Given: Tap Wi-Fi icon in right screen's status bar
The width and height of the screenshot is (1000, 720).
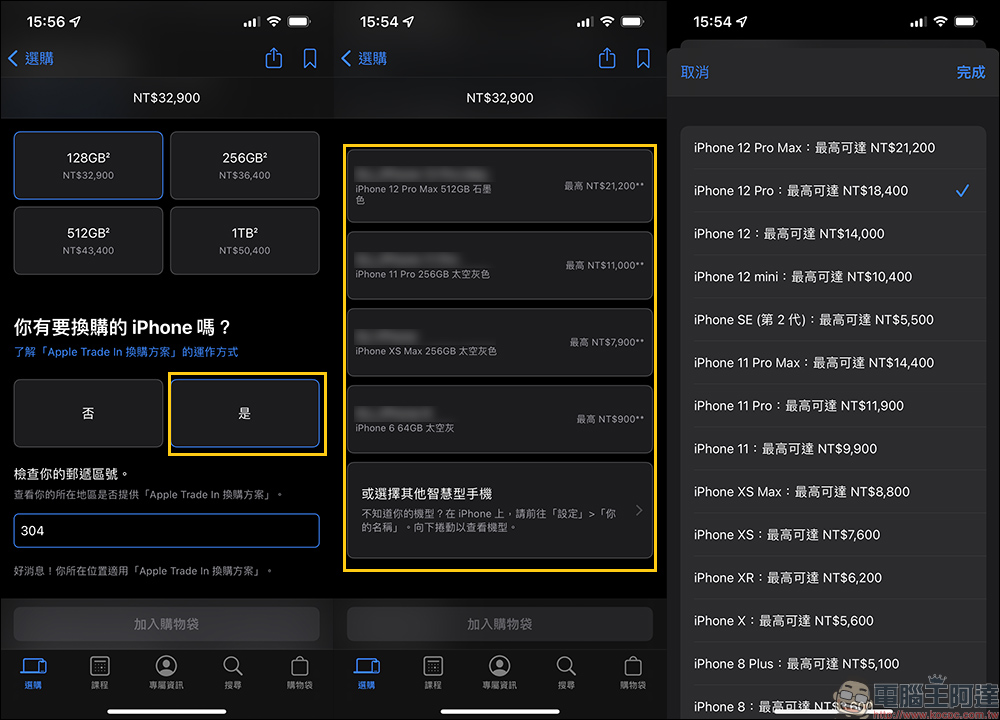Looking at the screenshot, I should point(940,22).
